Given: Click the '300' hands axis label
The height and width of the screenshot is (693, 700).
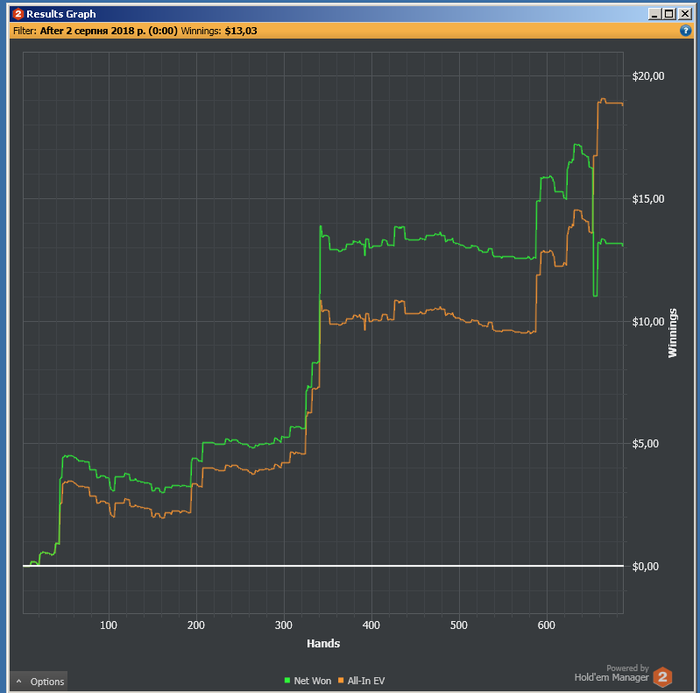Looking at the screenshot, I should coord(283,625).
